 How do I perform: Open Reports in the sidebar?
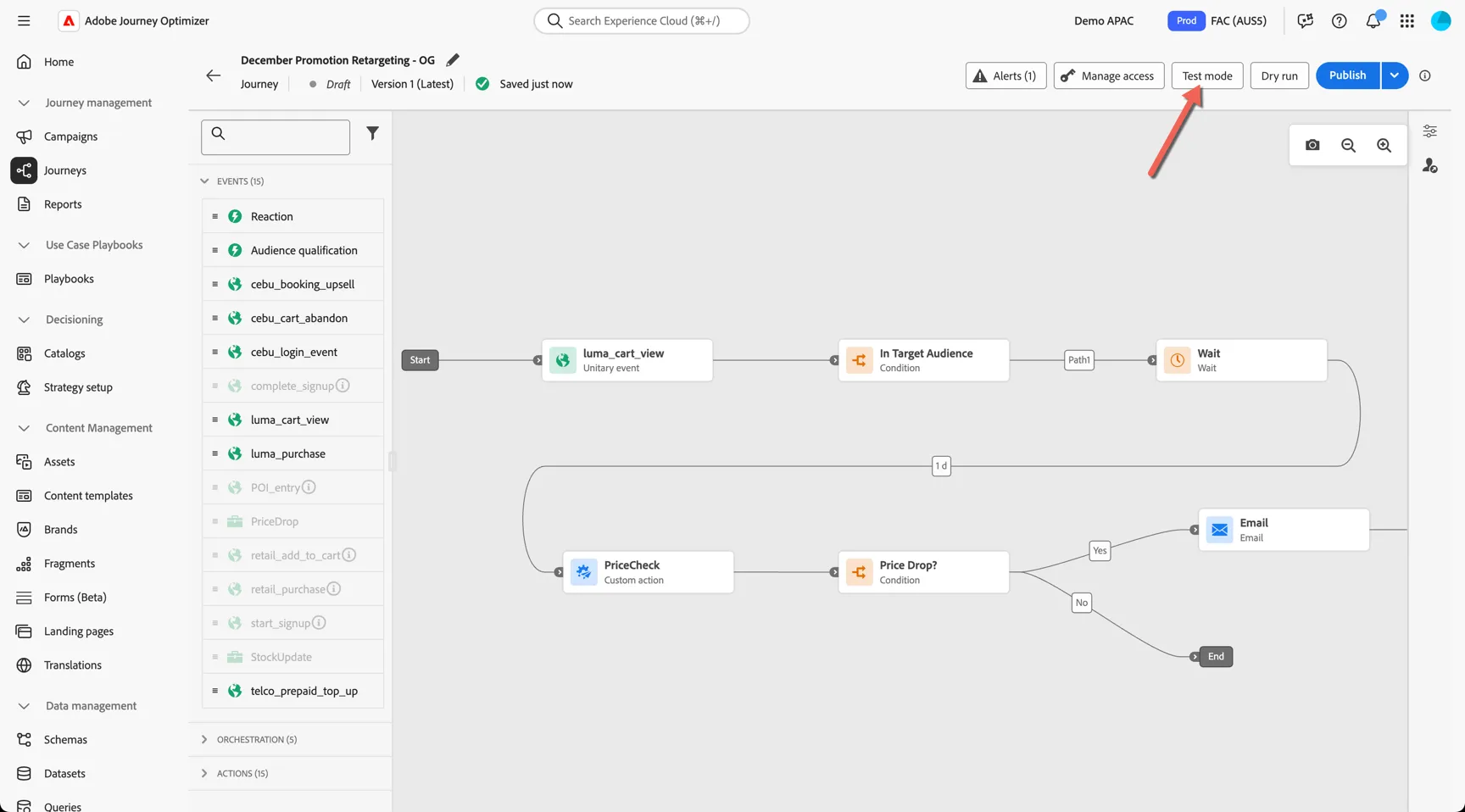[x=63, y=204]
